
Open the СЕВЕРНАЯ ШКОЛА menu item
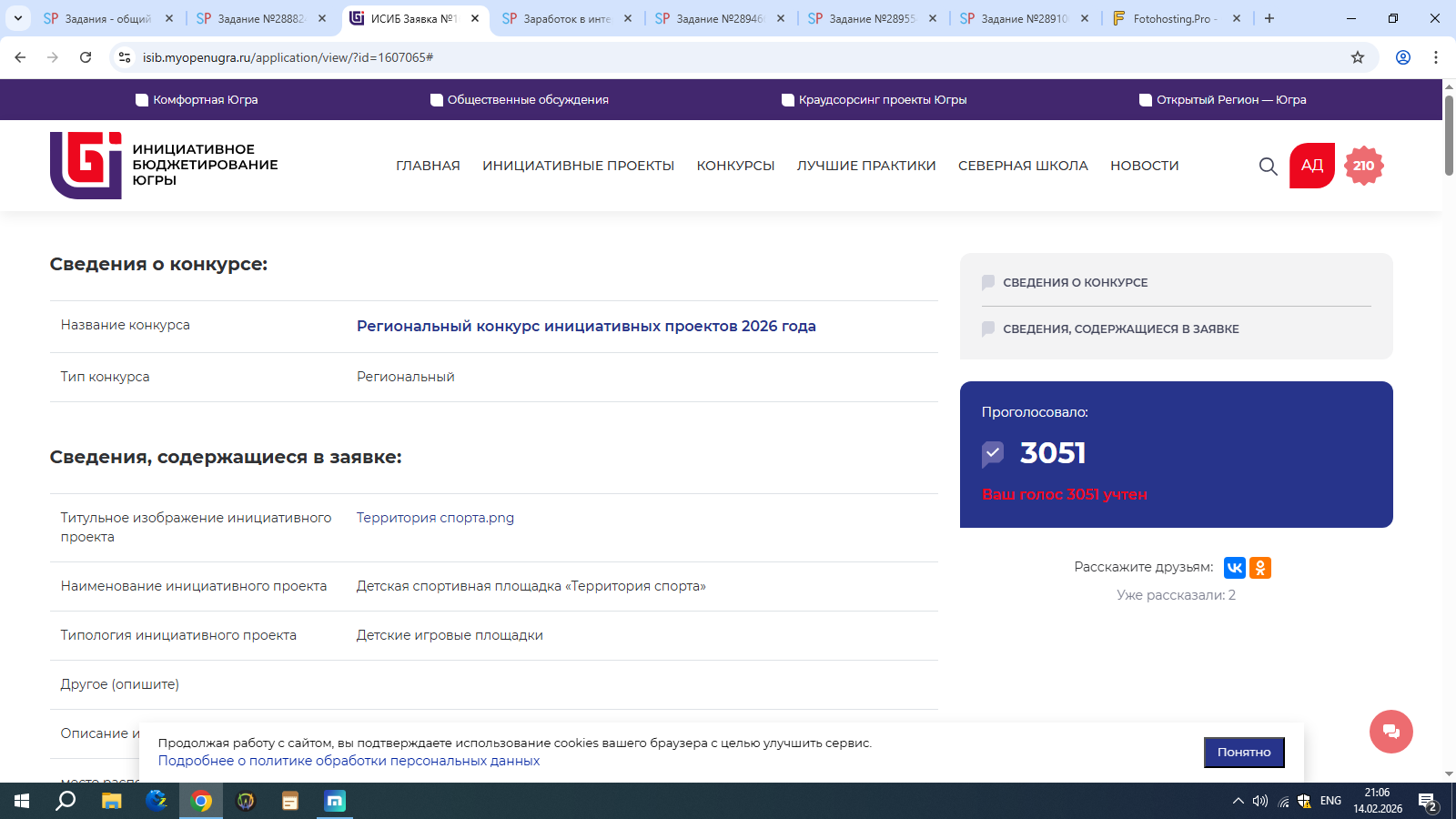pyautogui.click(x=1023, y=166)
